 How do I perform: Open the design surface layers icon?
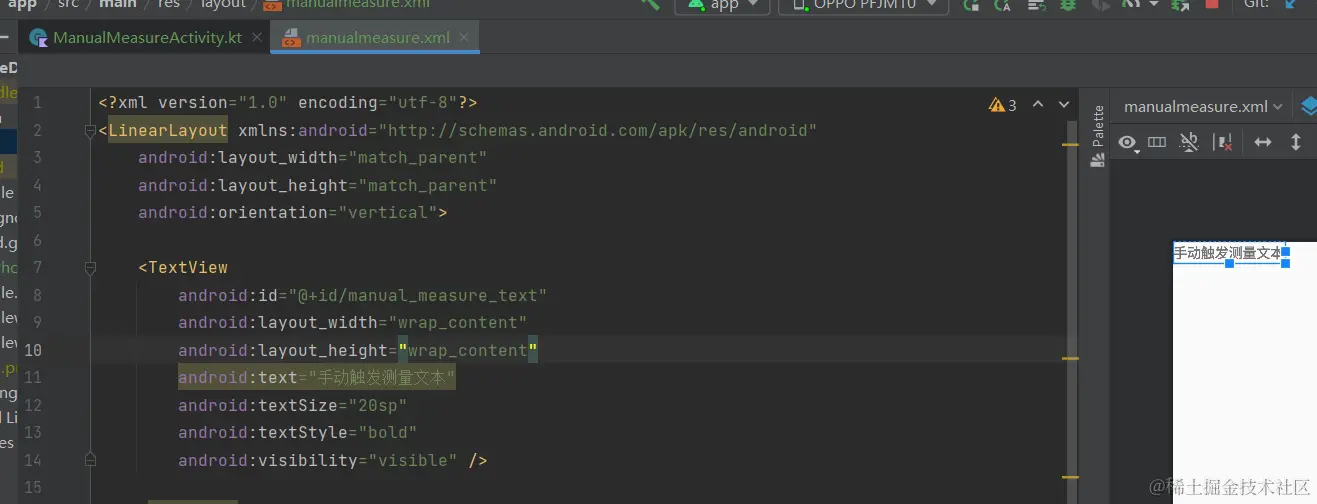pos(1308,106)
